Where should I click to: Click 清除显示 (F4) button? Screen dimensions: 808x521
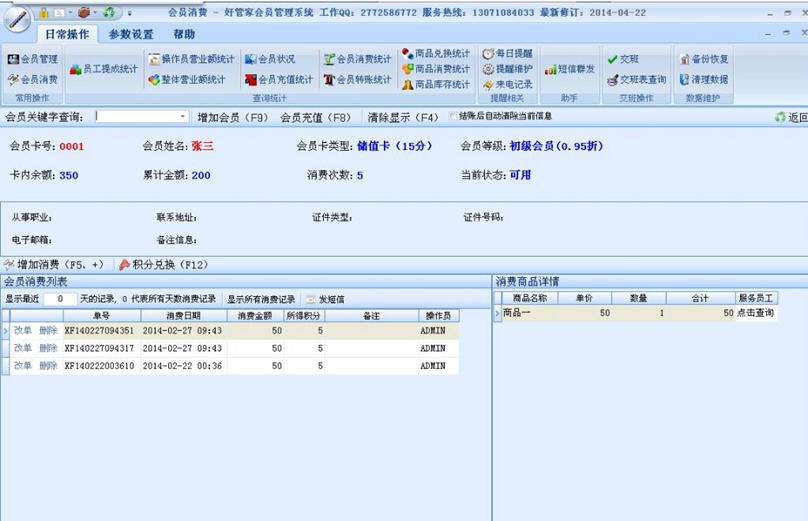[403, 117]
